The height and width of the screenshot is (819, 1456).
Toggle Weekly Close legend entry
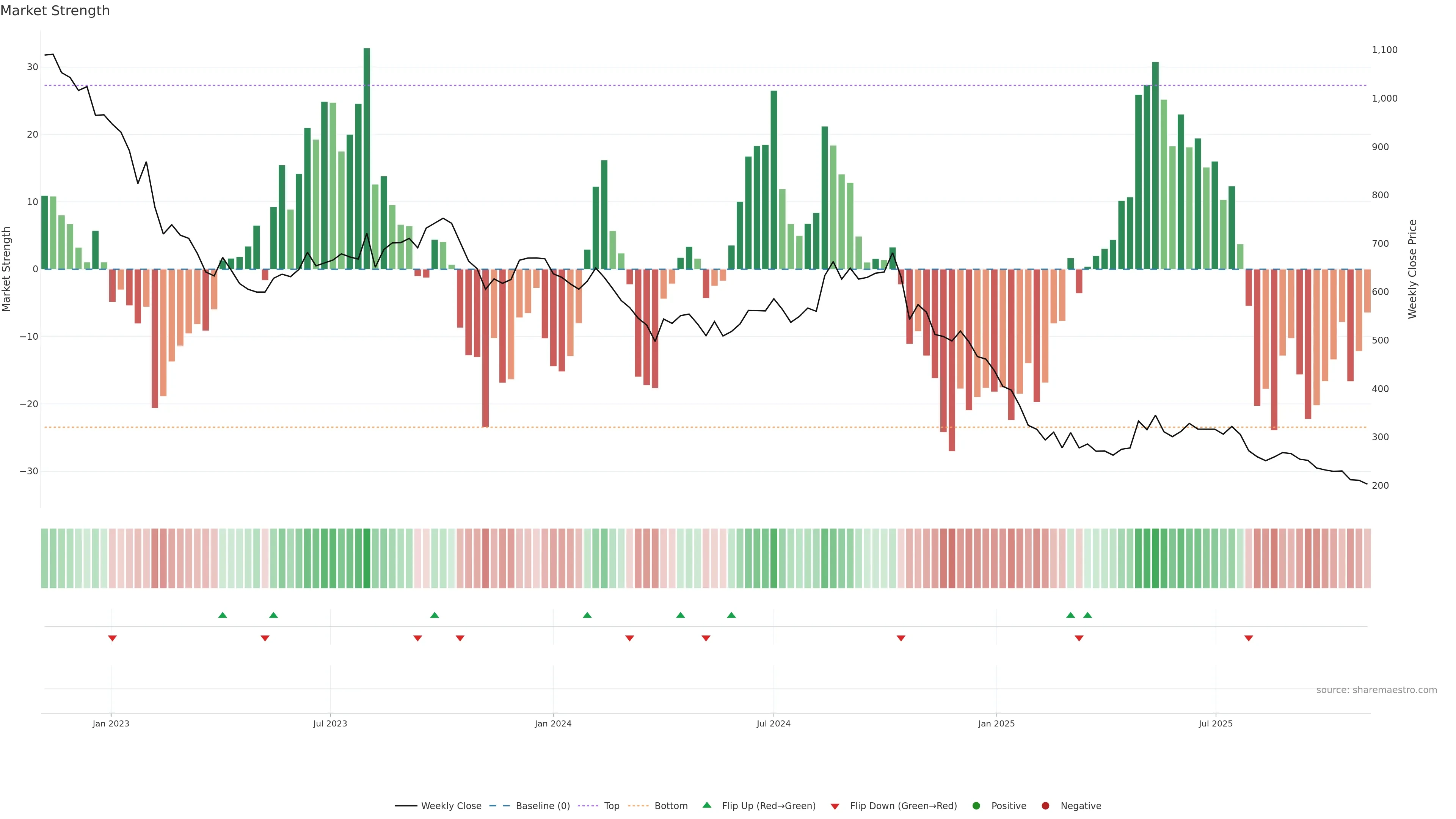pyautogui.click(x=450, y=805)
